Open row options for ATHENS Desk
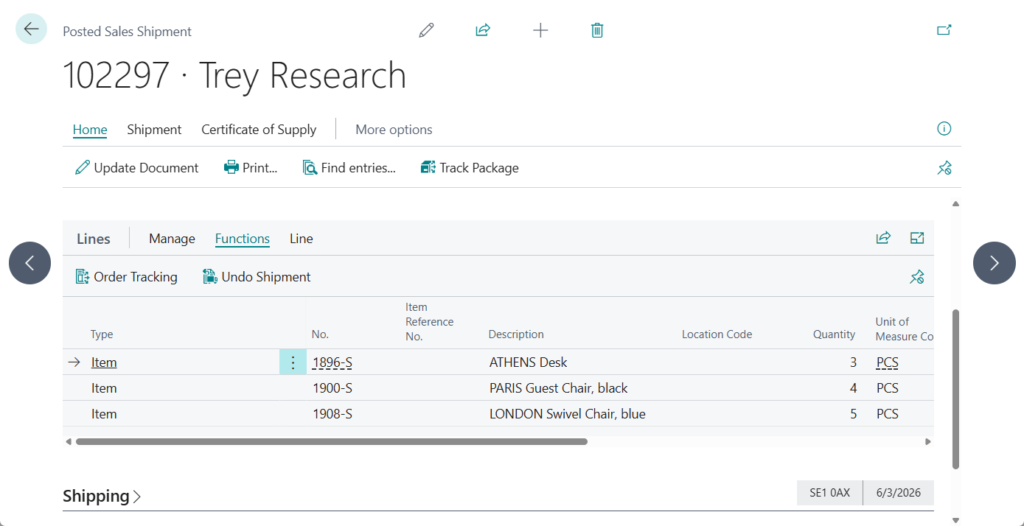The image size is (1024, 526). (x=292, y=363)
